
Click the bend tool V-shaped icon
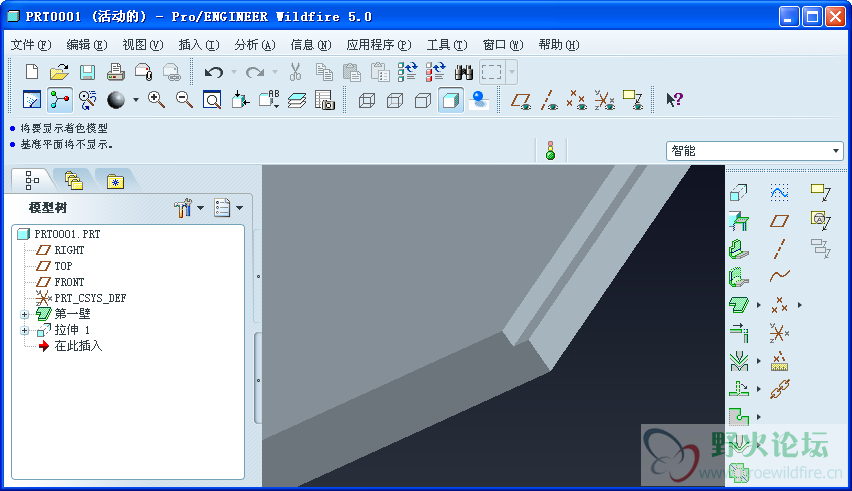click(739, 361)
